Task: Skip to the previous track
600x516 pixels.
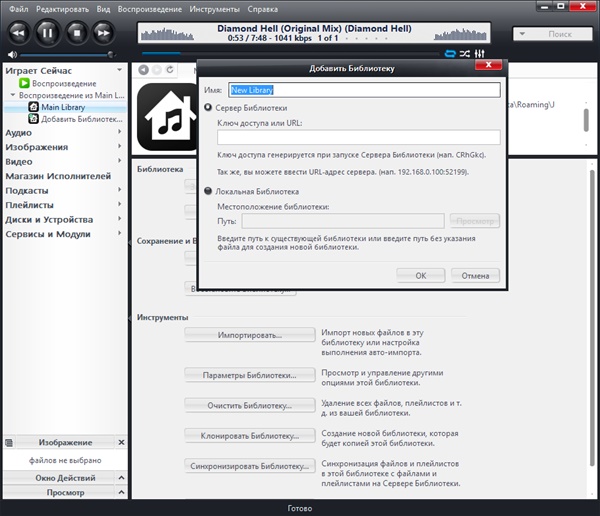Action: point(18,32)
